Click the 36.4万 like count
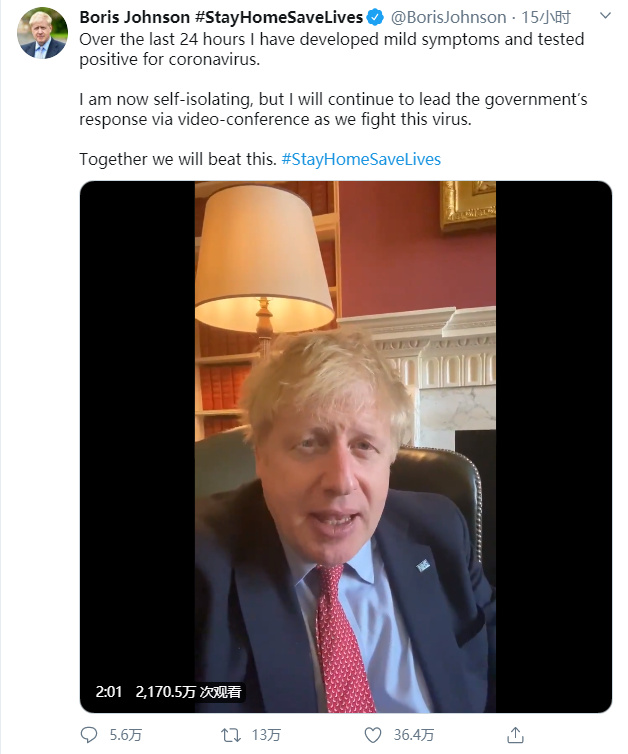The height and width of the screenshot is (754, 628). coord(414,735)
